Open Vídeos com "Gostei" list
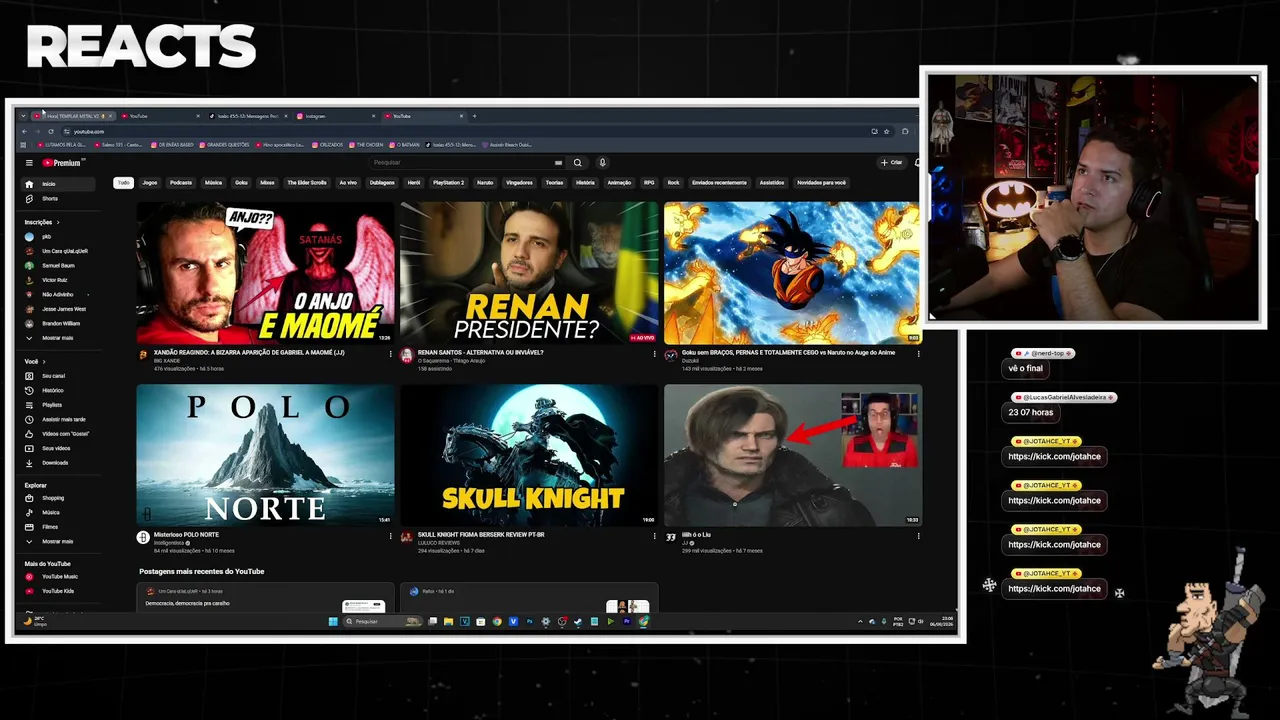 [60, 434]
